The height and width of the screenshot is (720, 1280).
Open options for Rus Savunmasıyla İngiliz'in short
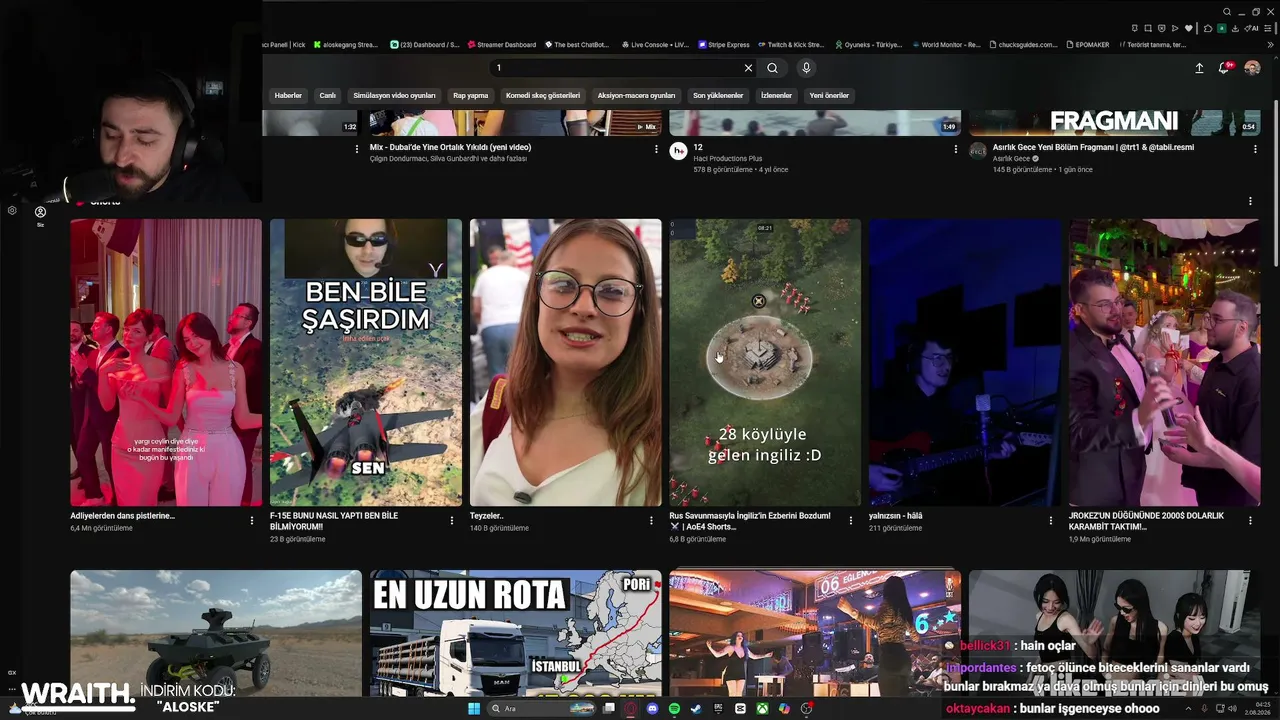click(851, 520)
